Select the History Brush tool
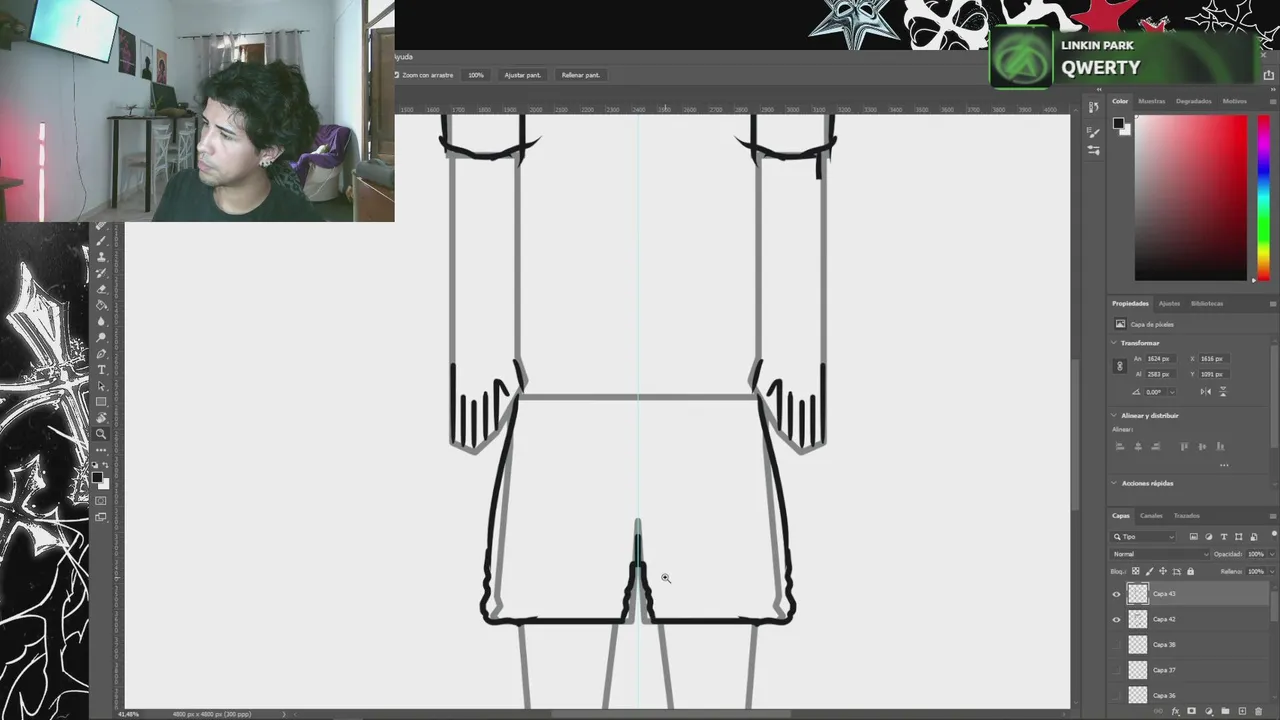Image resolution: width=1280 pixels, height=720 pixels. (101, 273)
